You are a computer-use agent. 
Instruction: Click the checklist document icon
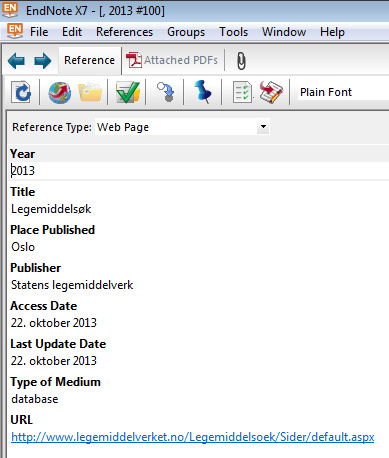pos(242,92)
